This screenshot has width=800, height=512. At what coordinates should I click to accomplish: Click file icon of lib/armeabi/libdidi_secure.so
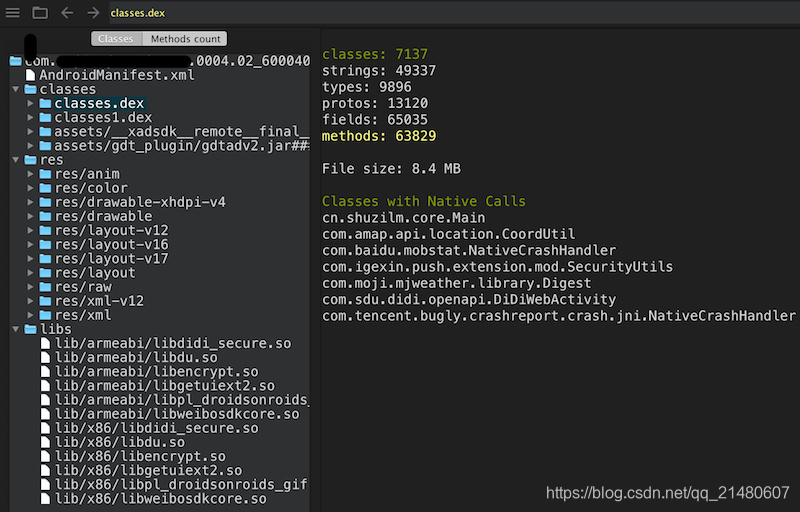(x=45, y=344)
